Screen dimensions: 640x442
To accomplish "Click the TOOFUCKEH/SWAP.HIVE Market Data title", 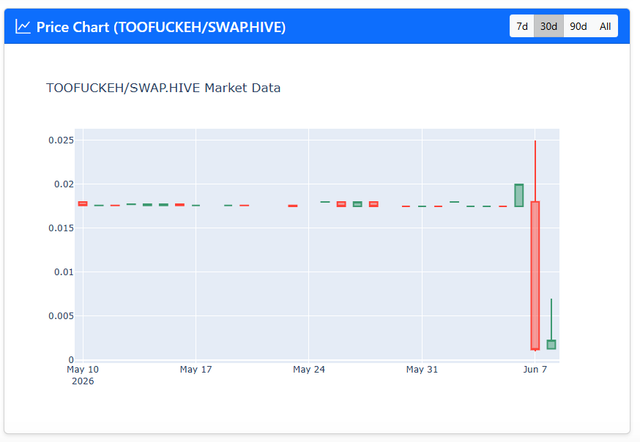I will pyautogui.click(x=163, y=88).
